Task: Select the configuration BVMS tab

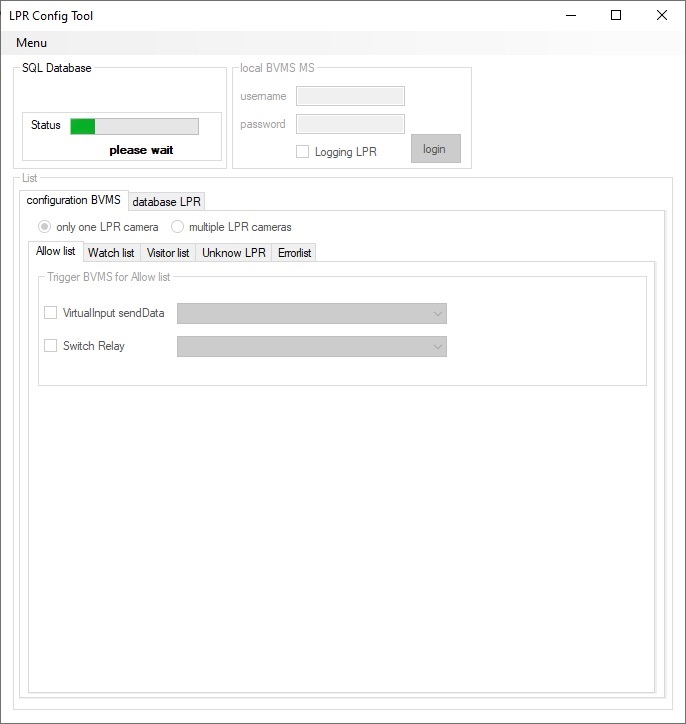Action: pos(73,200)
